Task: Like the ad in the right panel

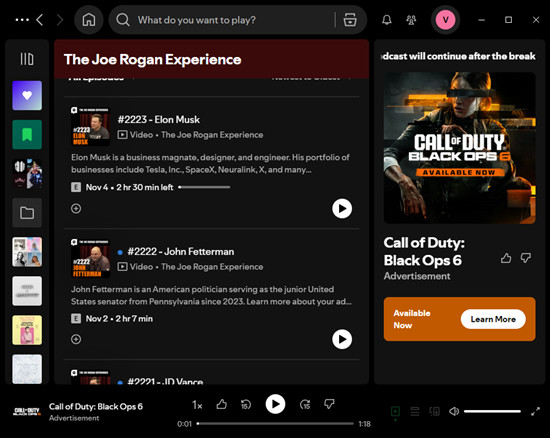Action: click(x=506, y=258)
